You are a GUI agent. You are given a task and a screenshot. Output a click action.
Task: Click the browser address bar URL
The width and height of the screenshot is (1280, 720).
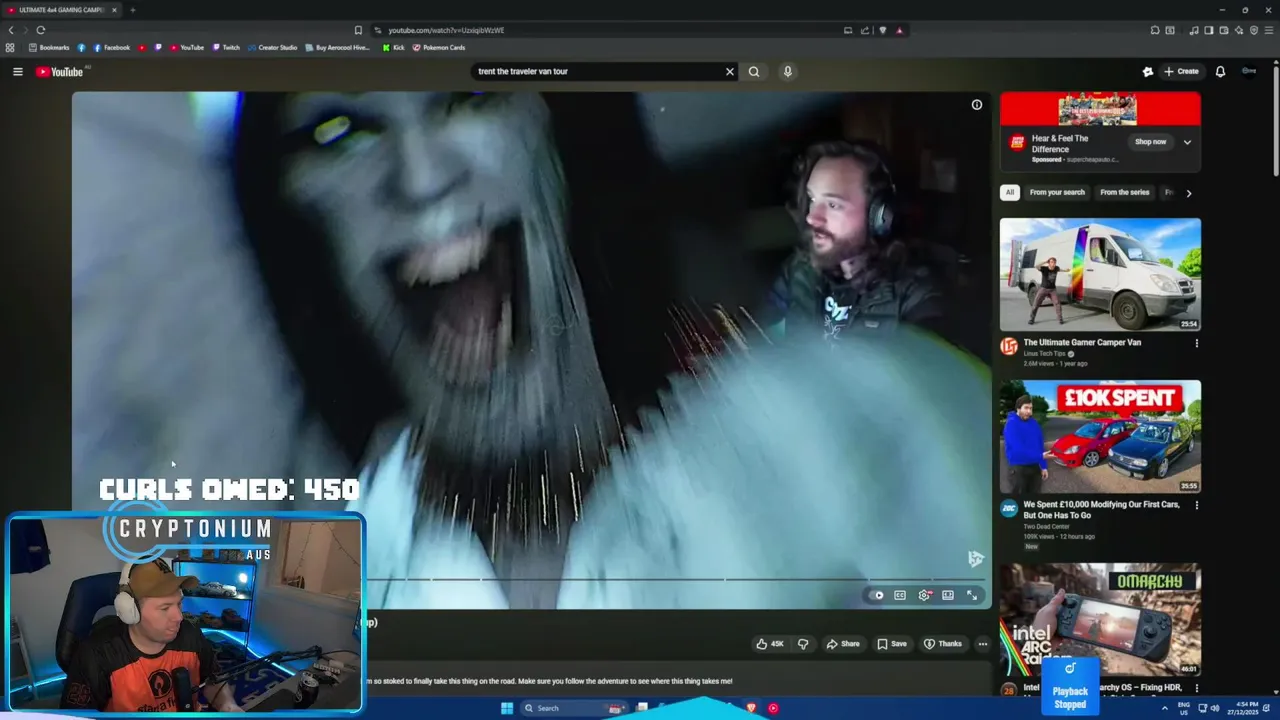(446, 30)
